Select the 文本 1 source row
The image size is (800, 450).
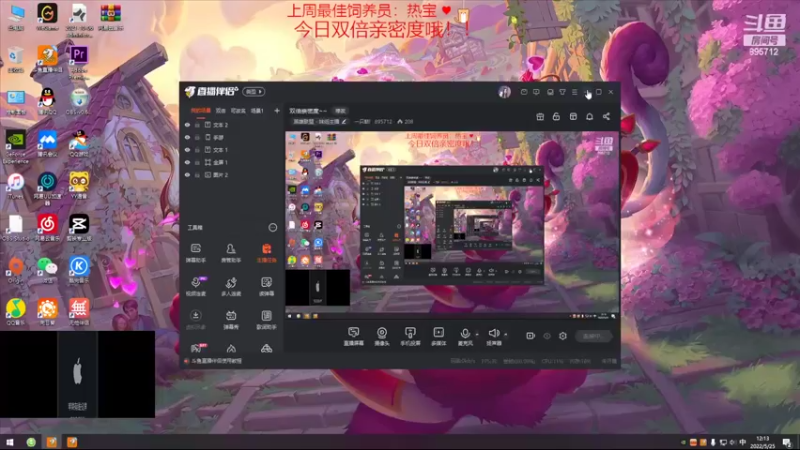coord(232,150)
